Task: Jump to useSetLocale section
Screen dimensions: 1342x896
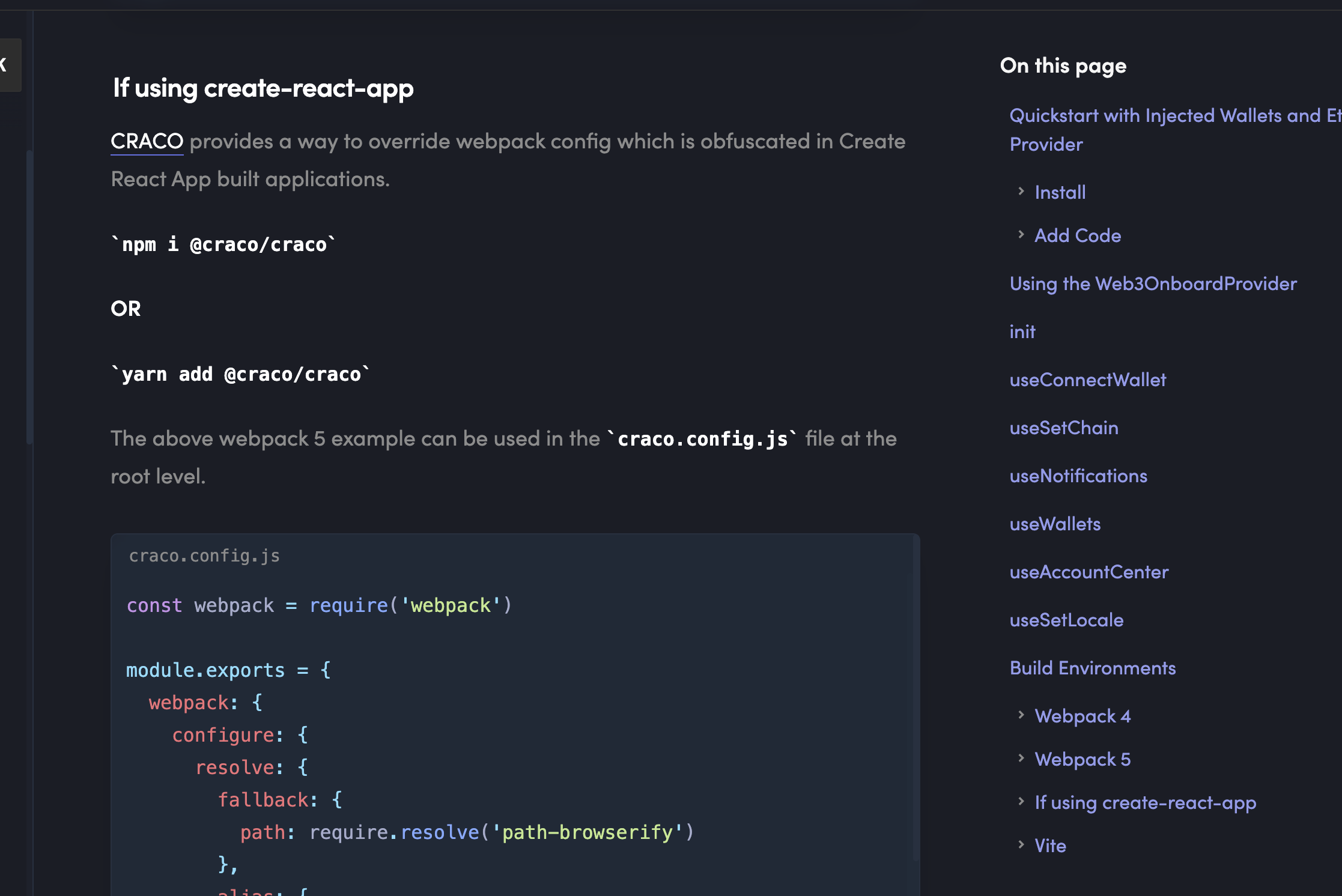Action: tap(1066, 620)
